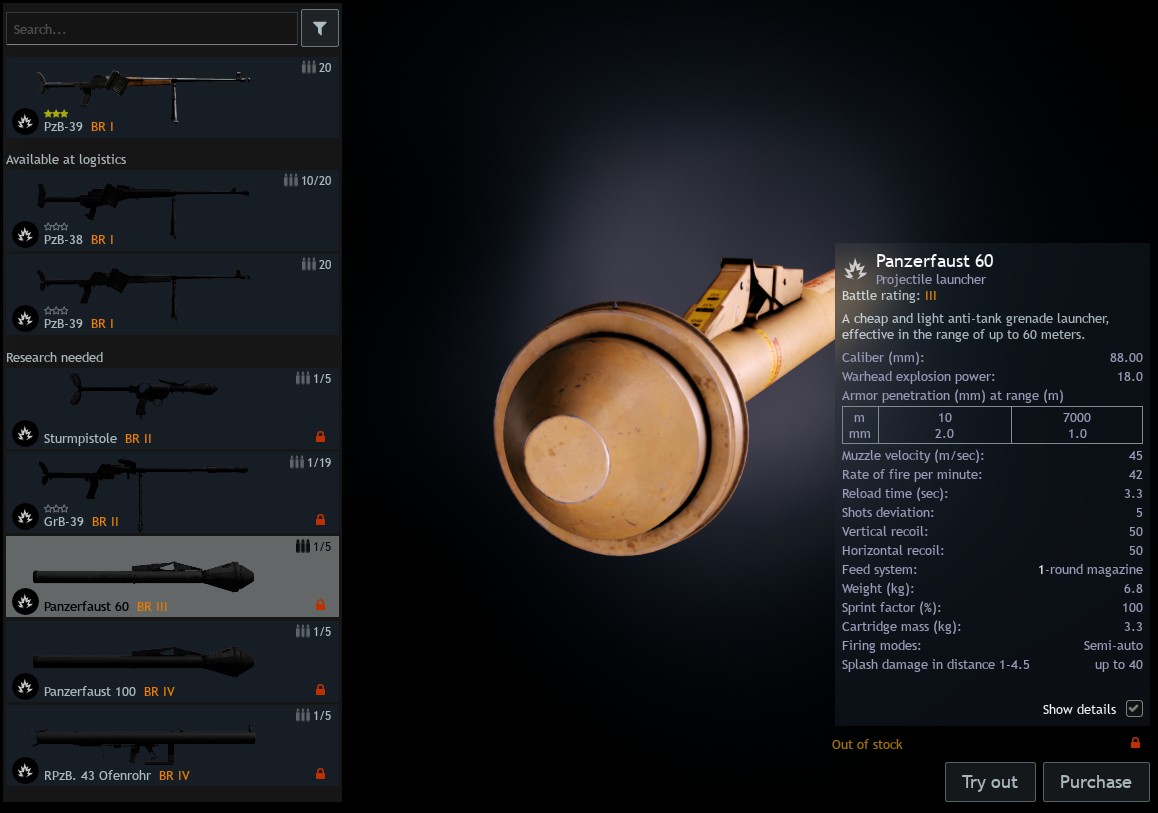This screenshot has width=1158, height=813.
Task: Click the red lock on RPzB. 43 Ofenrohr
Action: pyautogui.click(x=321, y=773)
